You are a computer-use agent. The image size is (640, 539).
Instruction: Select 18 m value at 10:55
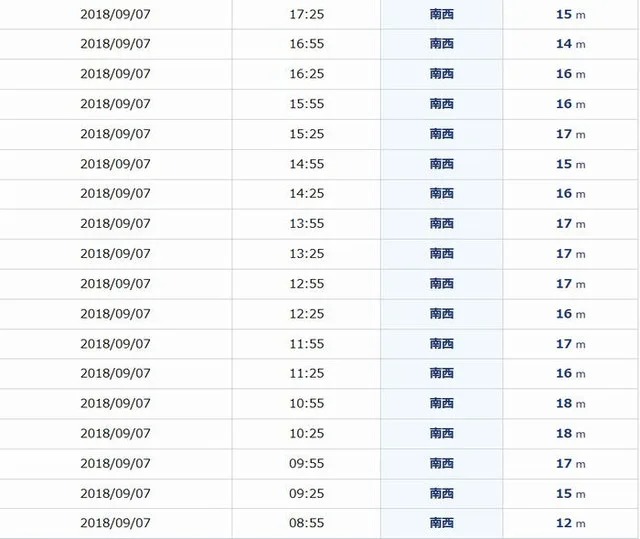pyautogui.click(x=571, y=404)
